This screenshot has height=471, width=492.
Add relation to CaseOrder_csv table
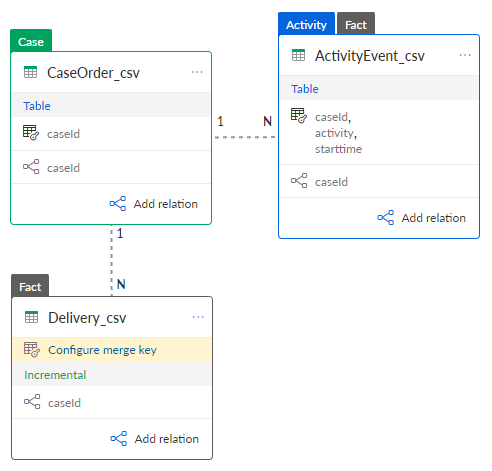[x=154, y=204]
